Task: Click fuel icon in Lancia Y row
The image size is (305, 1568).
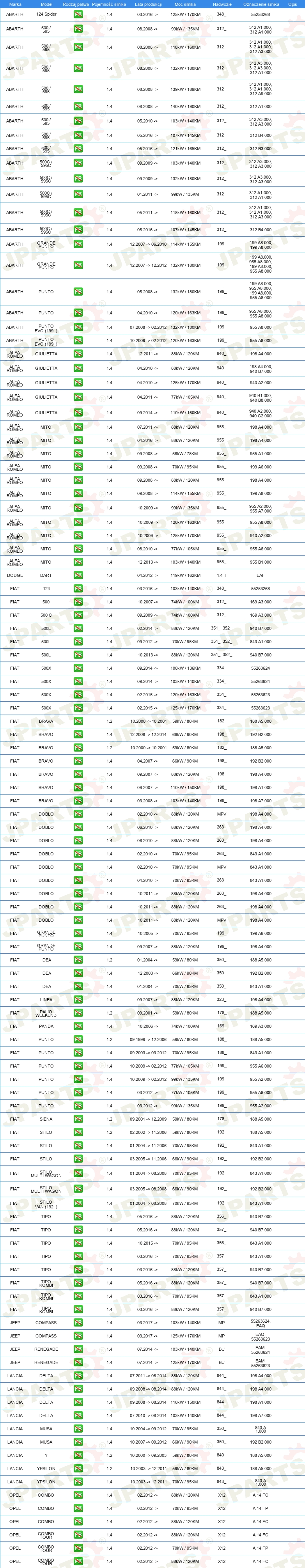Action: 78,1455
